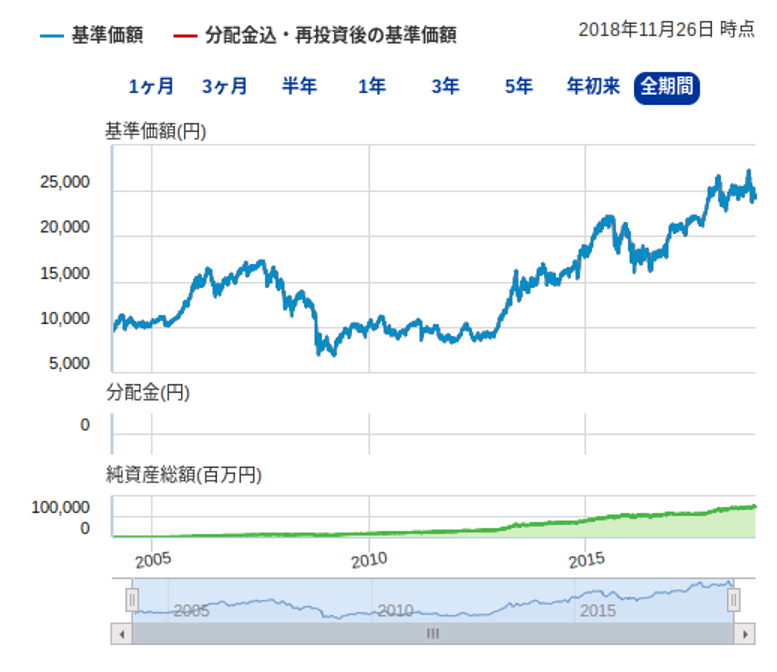
Task: Show the 半年 period chart
Action: pyautogui.click(x=299, y=87)
